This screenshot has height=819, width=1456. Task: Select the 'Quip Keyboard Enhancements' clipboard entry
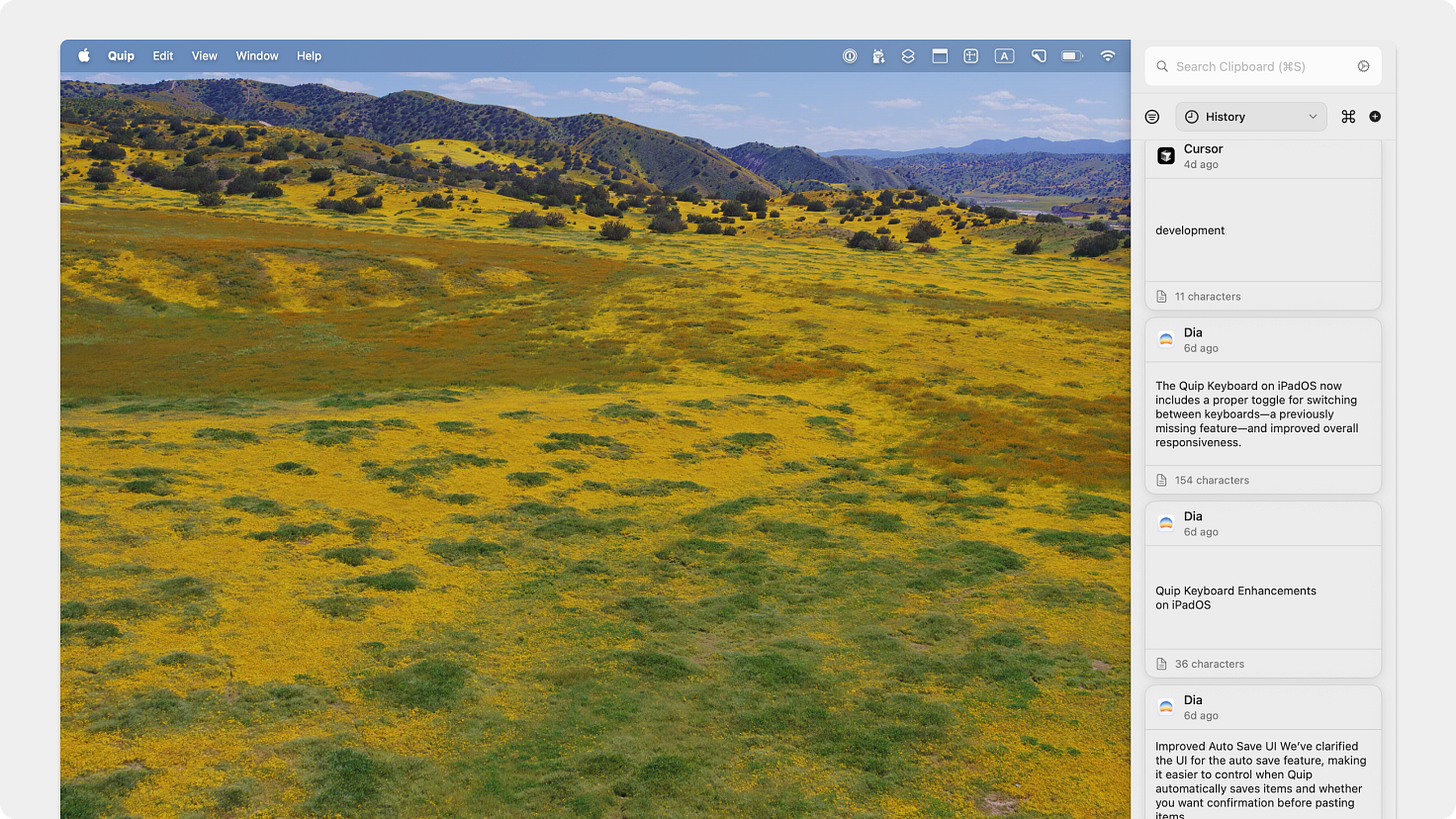point(1263,598)
